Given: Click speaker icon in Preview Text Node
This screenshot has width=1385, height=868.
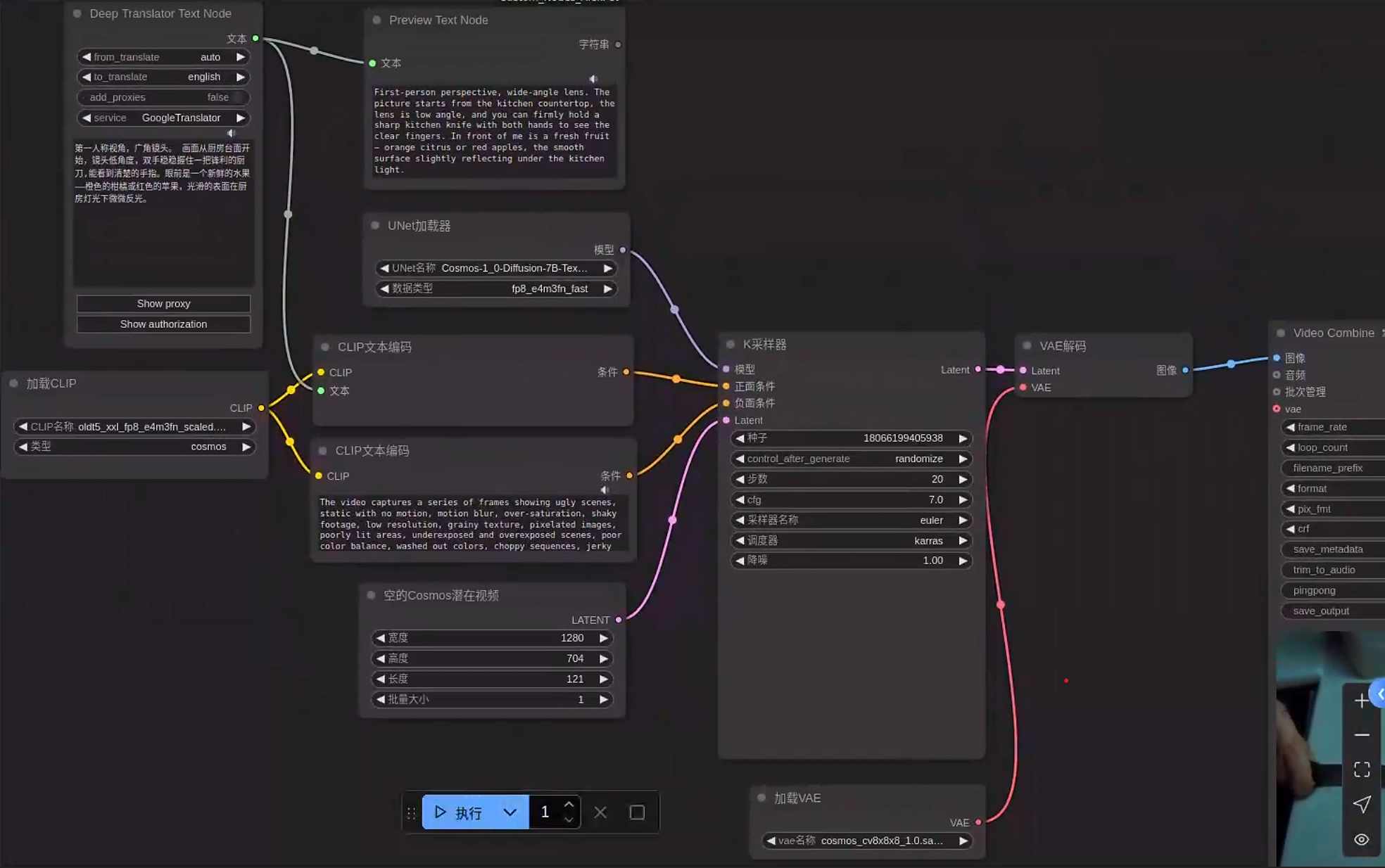Looking at the screenshot, I should (593, 79).
